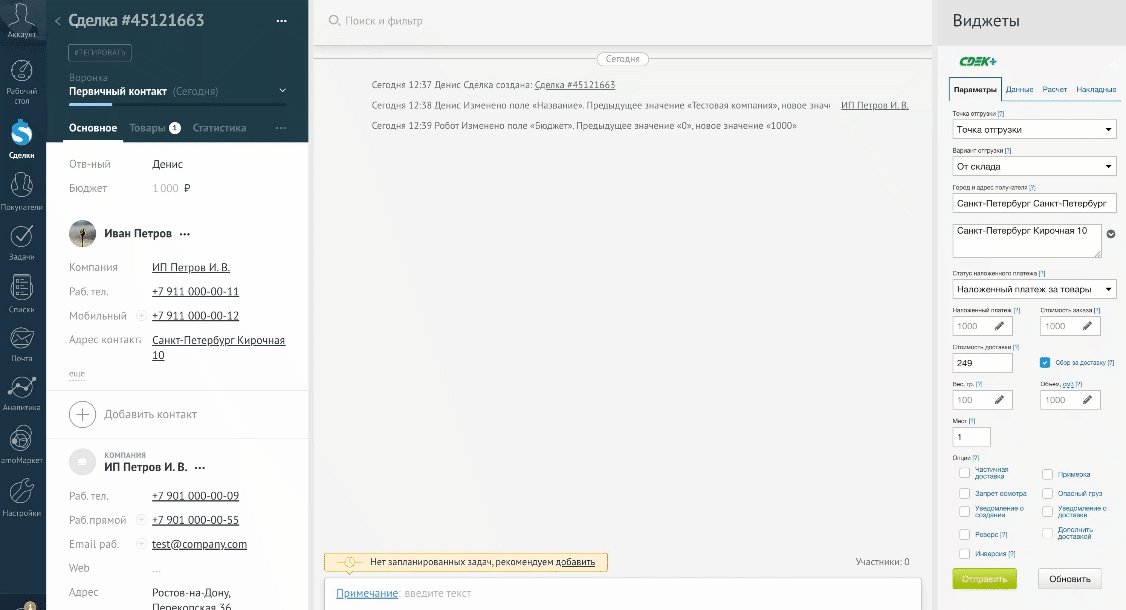Open Наложенный платеж за товары status dropdown
Viewport: 1126px width, 610px height.
coord(1033,290)
